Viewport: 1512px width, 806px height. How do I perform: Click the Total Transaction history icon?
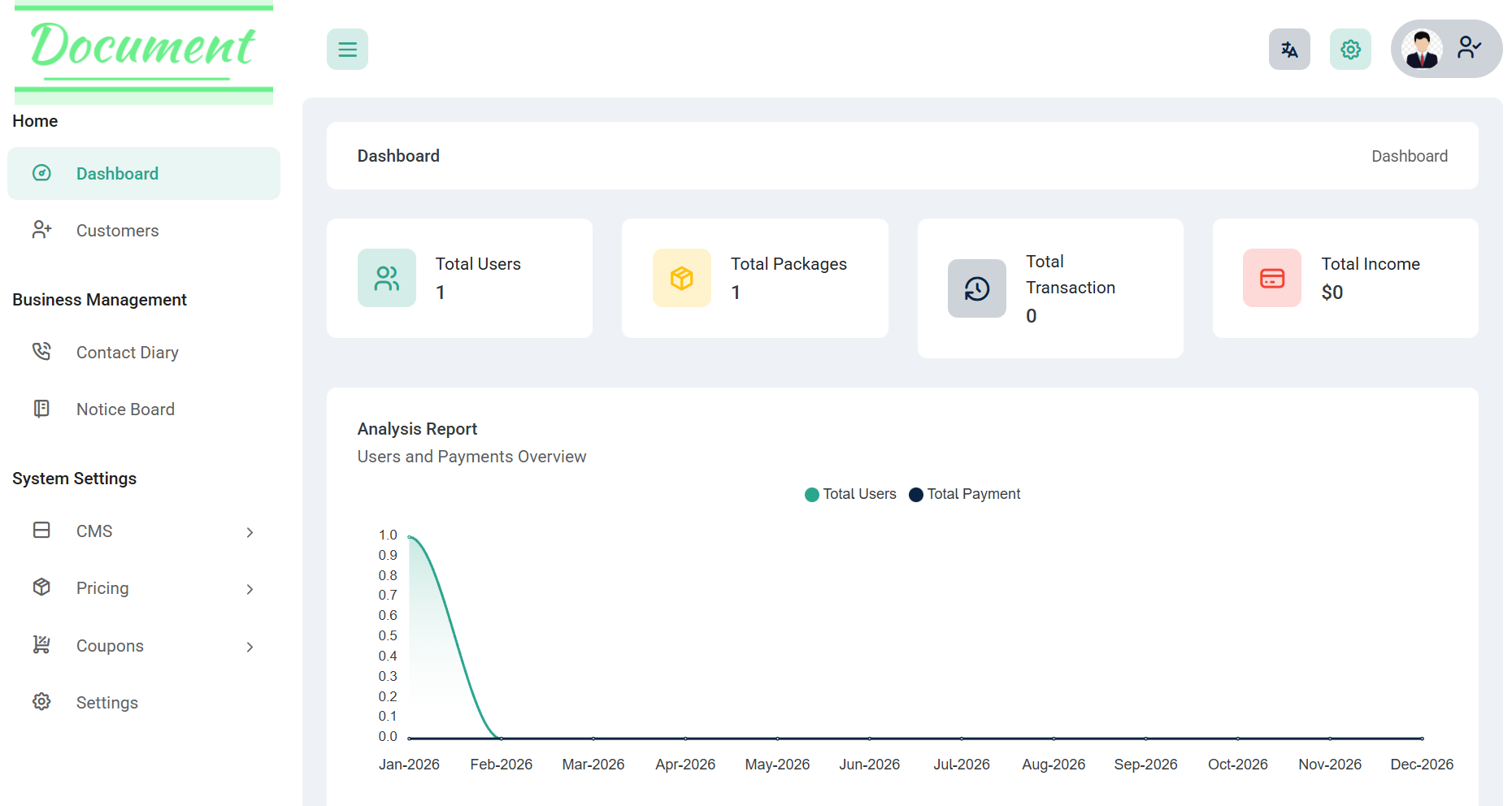976,288
